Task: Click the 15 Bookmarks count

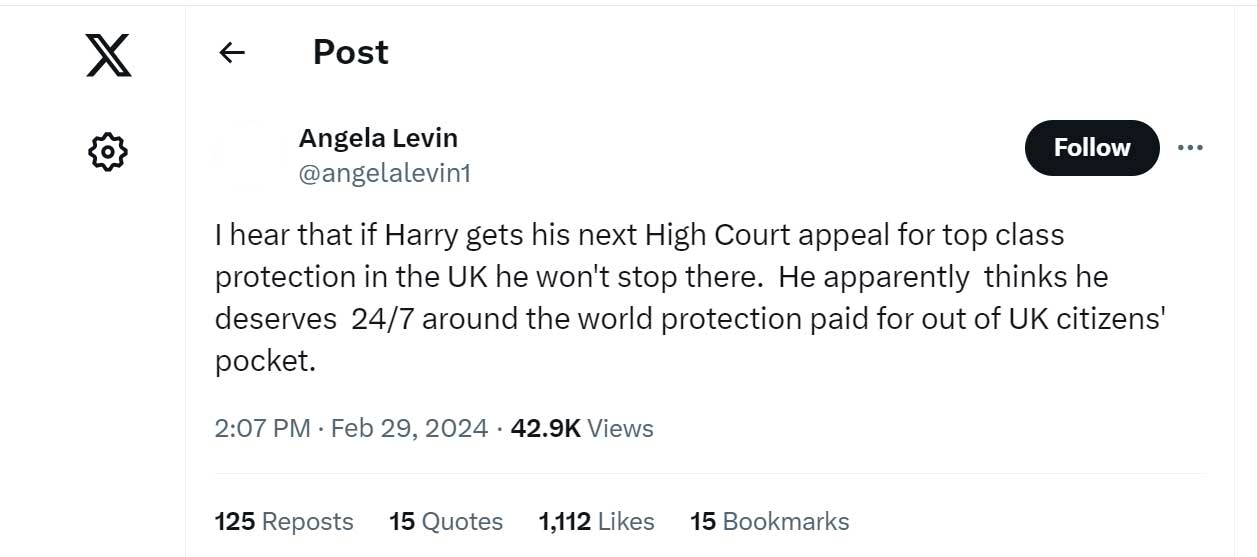Action: [769, 521]
